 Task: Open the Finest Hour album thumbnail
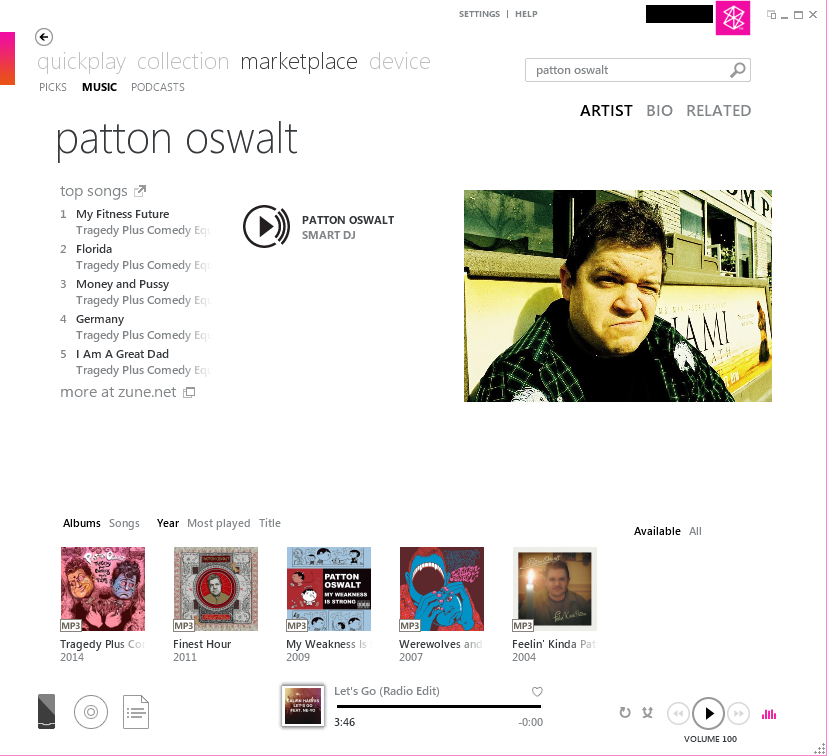(216, 589)
